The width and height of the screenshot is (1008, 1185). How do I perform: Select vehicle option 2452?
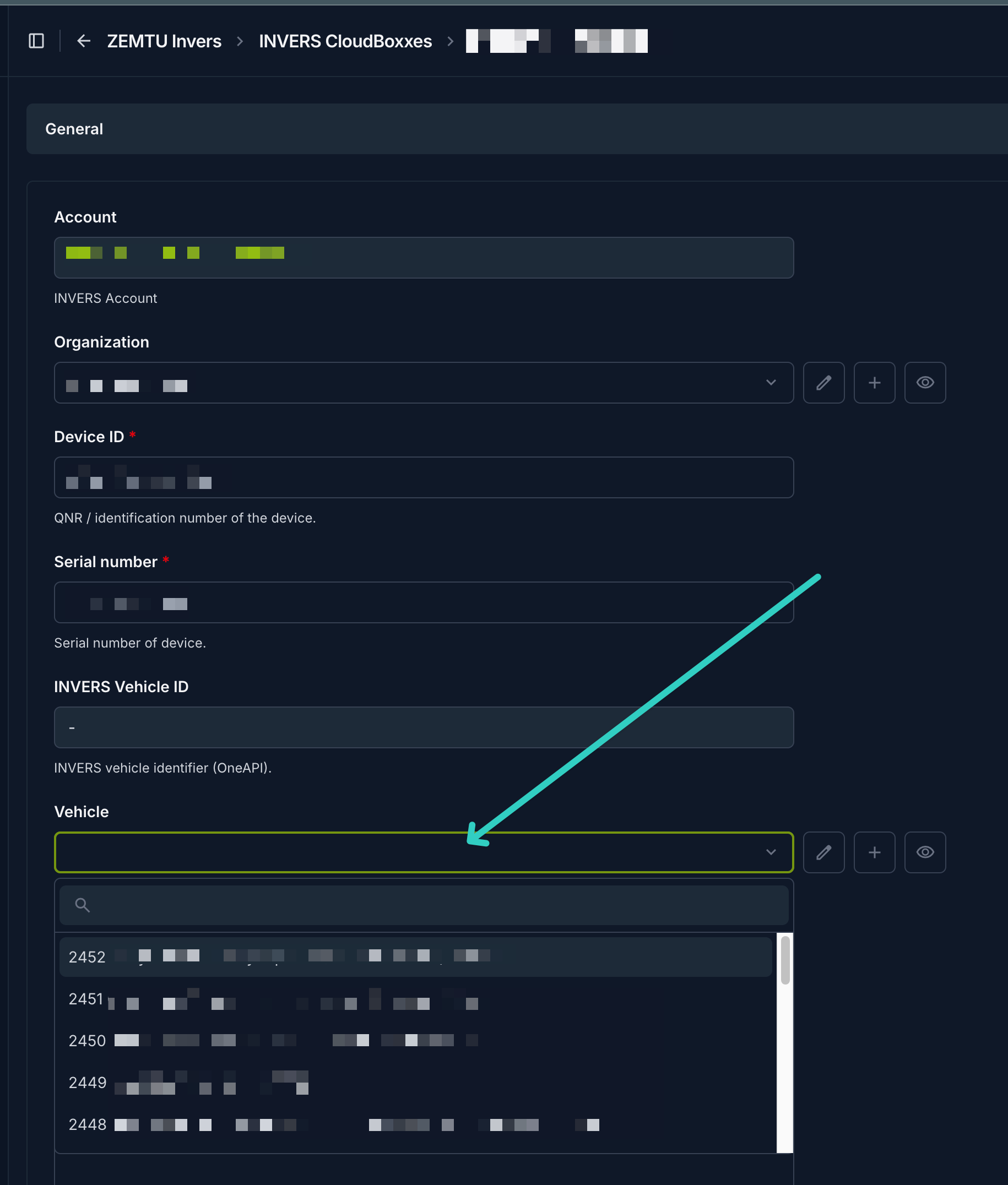[415, 957]
